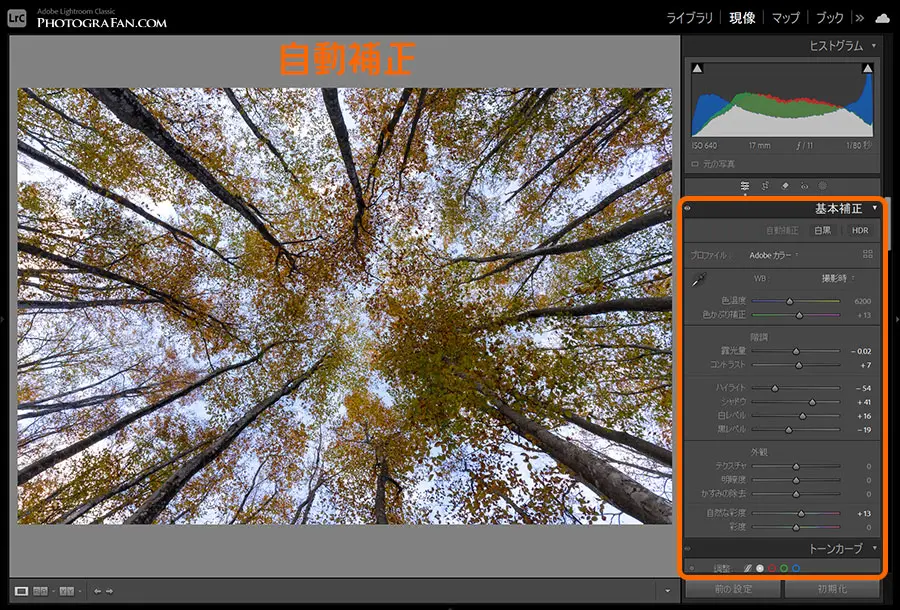900x610 pixels.
Task: Pick the white balance eyedropper tool
Action: point(699,279)
